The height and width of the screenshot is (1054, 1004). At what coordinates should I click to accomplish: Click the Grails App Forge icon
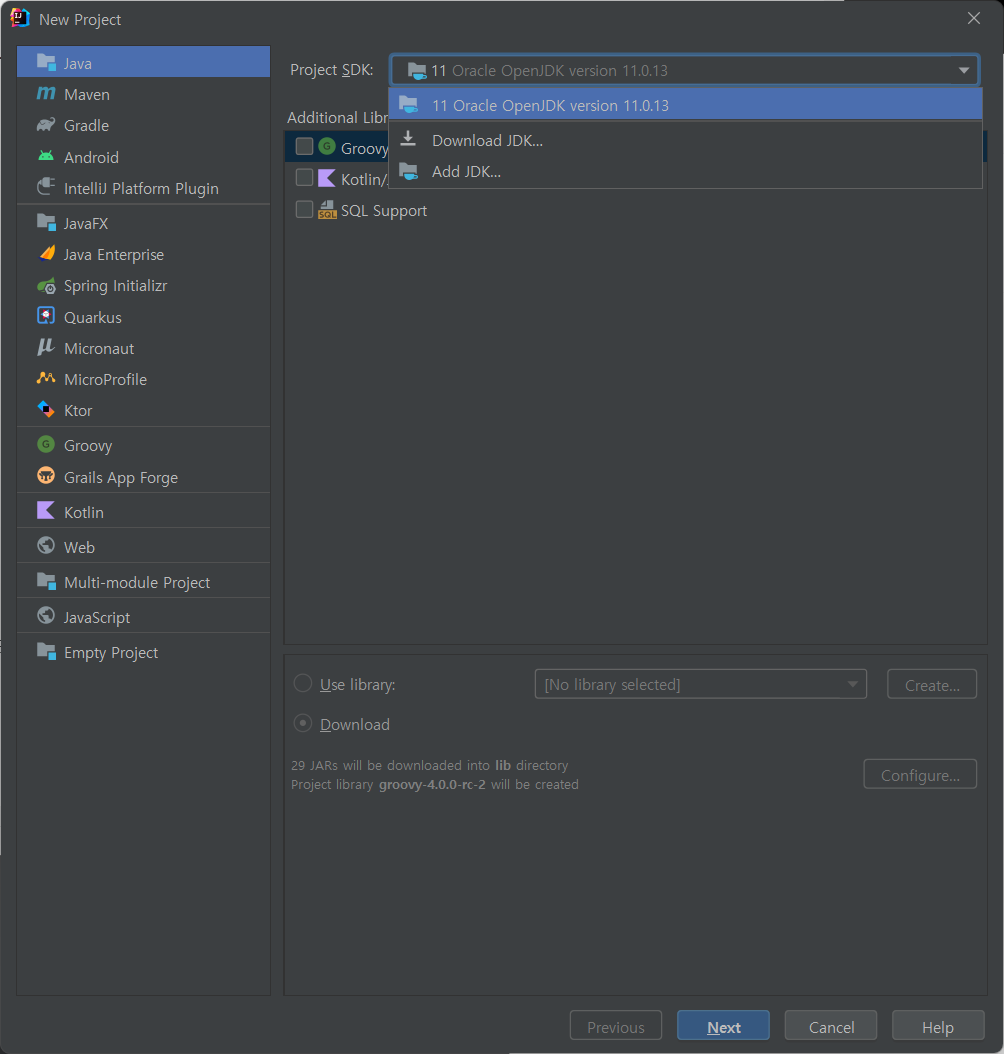46,476
